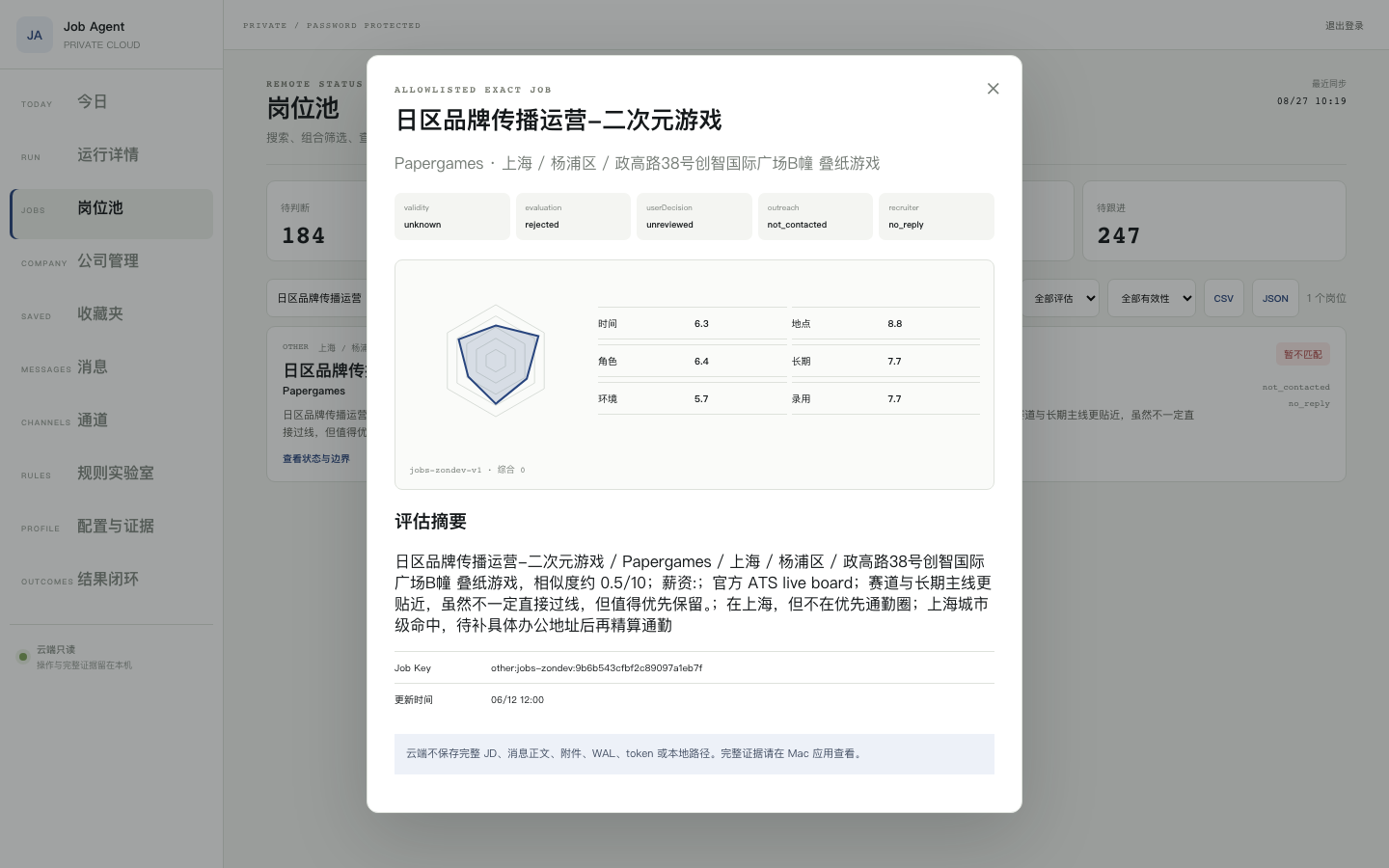Click the JA avatar logo
Viewport: 1389px width, 868px height.
(35, 35)
